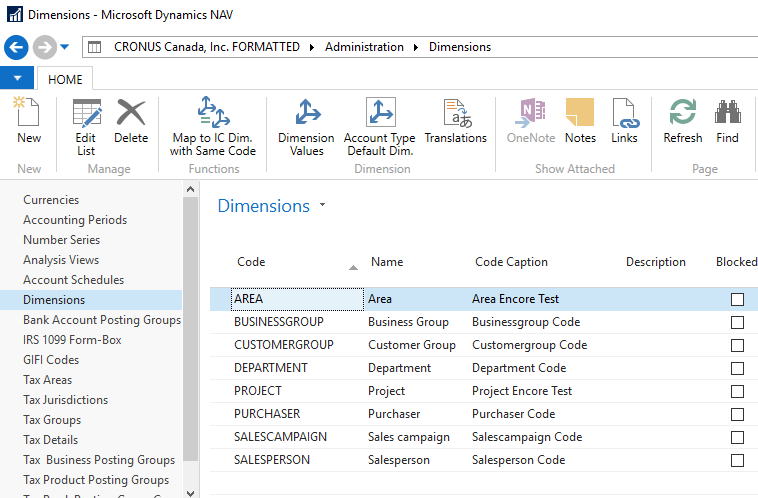This screenshot has height=498, width=758.
Task: Run Map to IC Dim. with Same Code
Action: [x=213, y=127]
